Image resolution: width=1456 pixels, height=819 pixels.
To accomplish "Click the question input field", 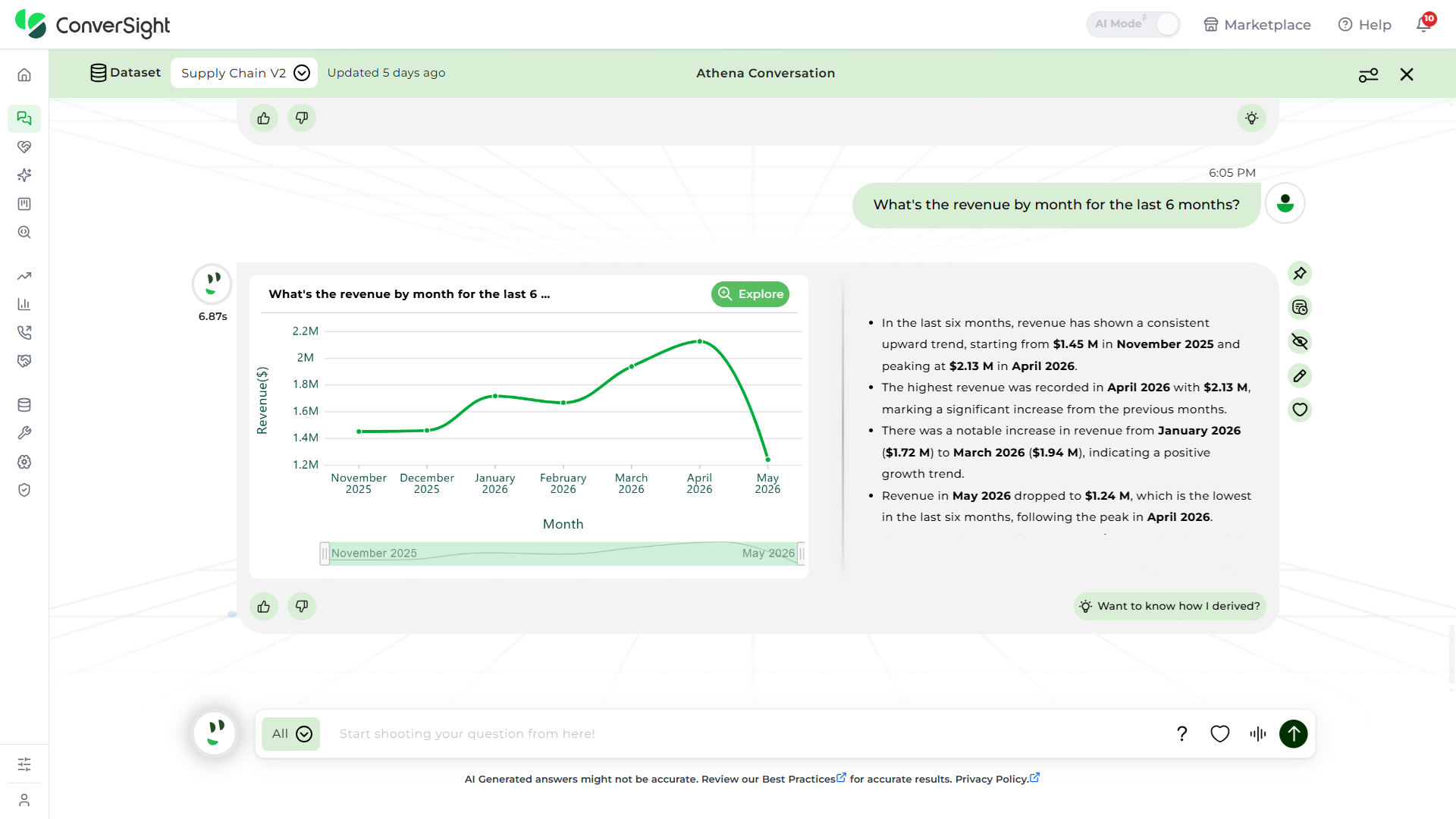I will coord(747,734).
